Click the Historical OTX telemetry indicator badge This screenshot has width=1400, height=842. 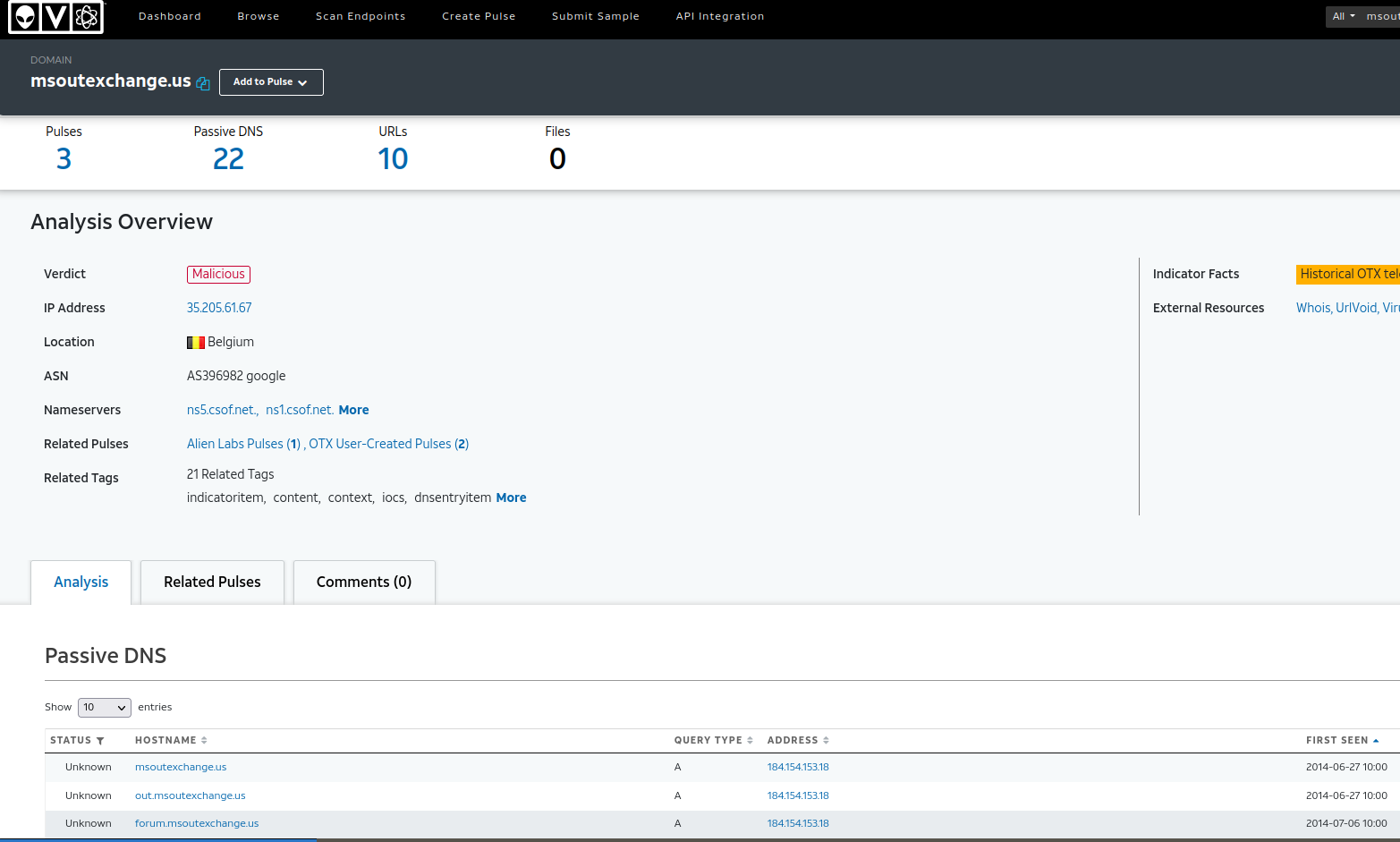click(x=1348, y=275)
